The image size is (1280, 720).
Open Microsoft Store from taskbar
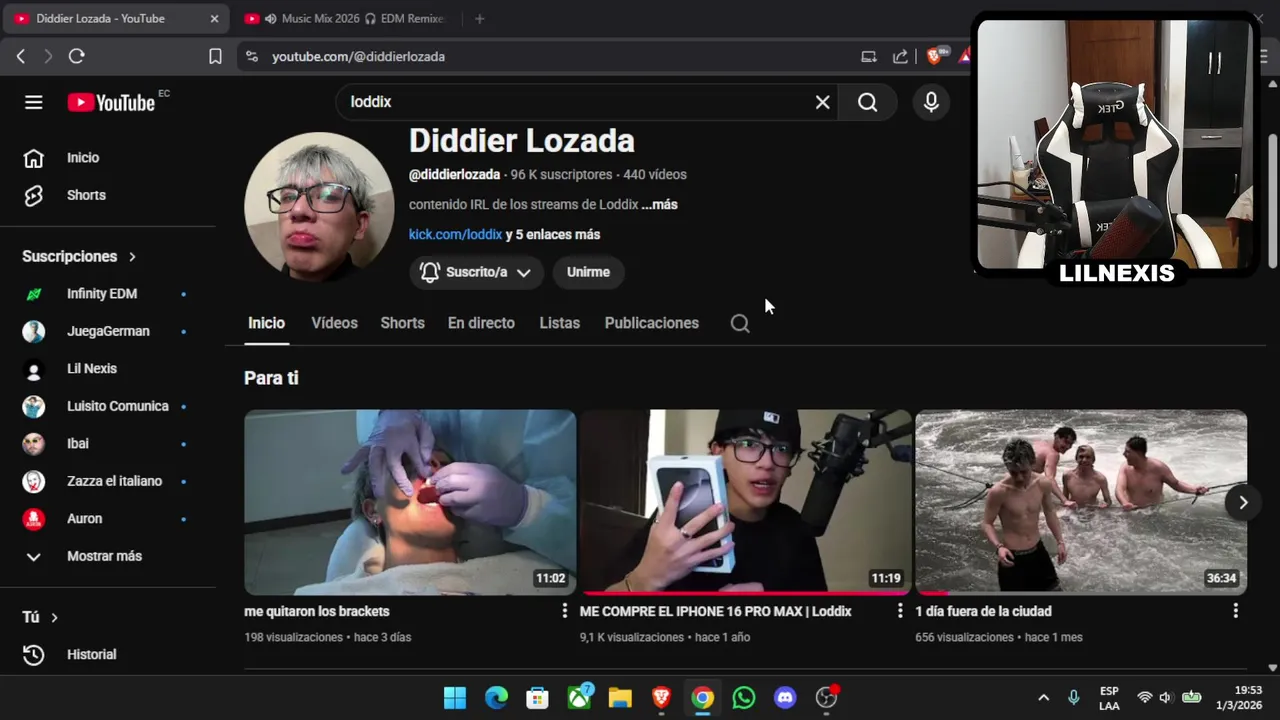pos(537,698)
